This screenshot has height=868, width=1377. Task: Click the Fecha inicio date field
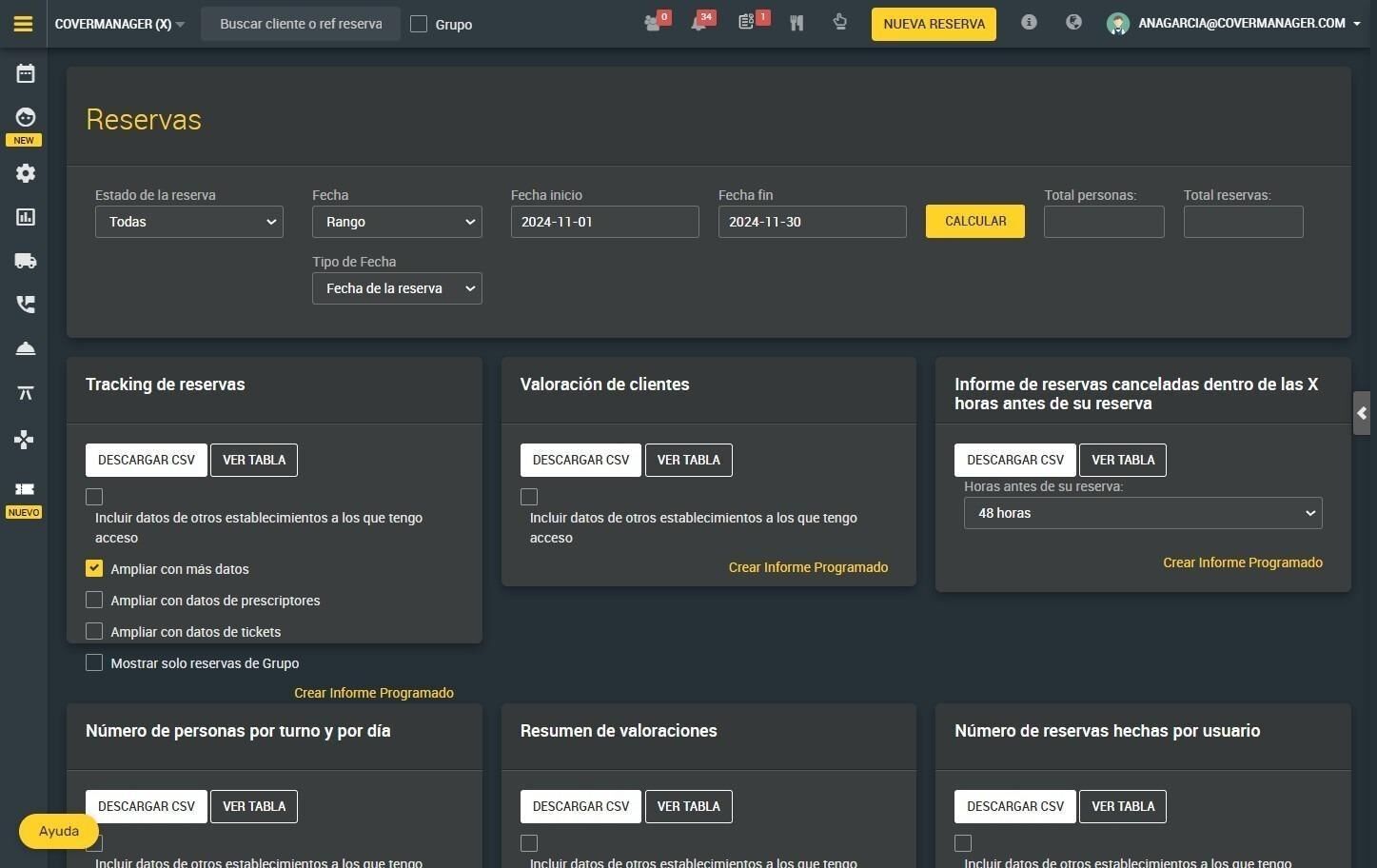coord(605,222)
